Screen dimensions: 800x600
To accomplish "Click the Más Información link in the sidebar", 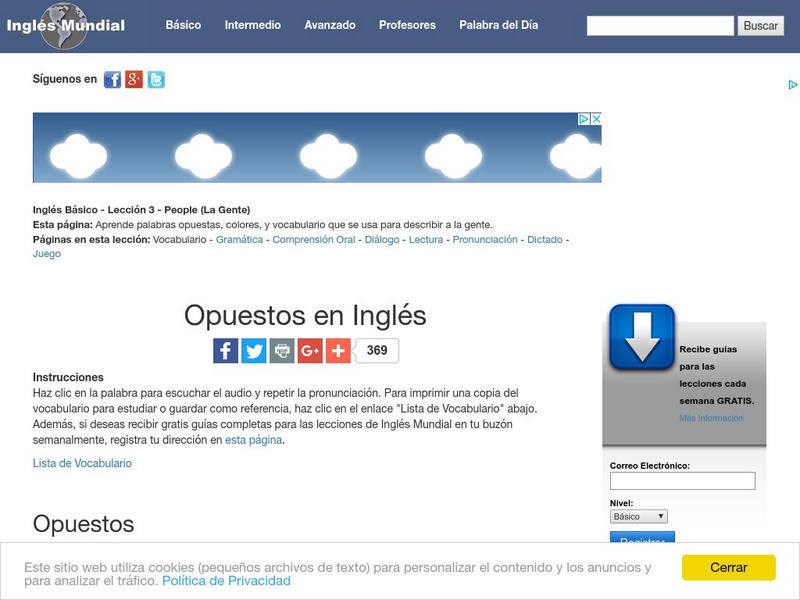I will coord(711,418).
